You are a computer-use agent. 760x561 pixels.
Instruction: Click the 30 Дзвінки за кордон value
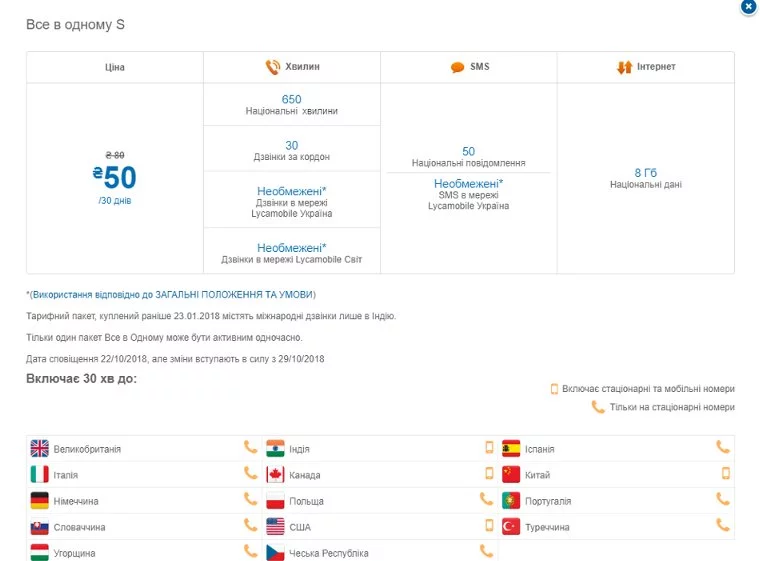(291, 145)
